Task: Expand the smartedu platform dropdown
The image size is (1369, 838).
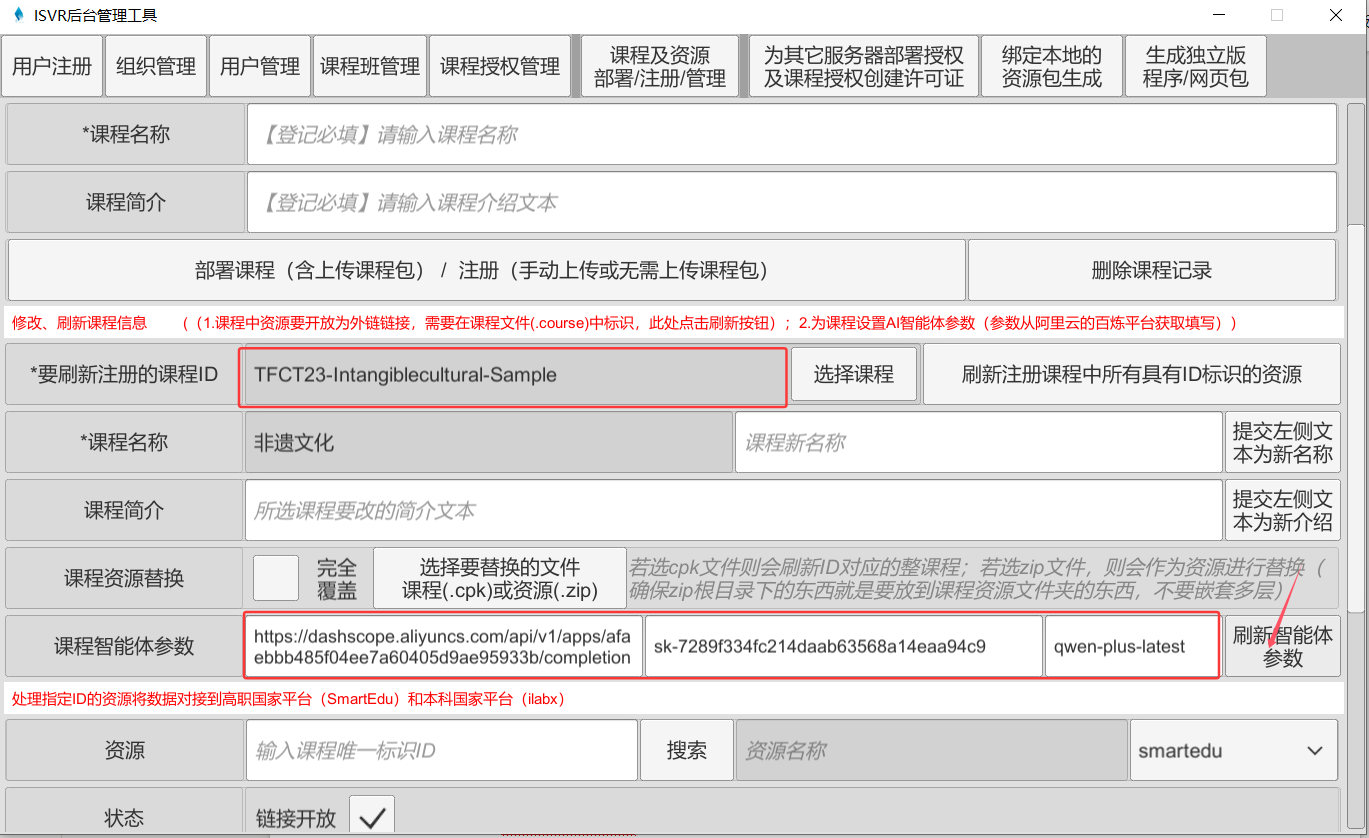Action: [x=1233, y=750]
